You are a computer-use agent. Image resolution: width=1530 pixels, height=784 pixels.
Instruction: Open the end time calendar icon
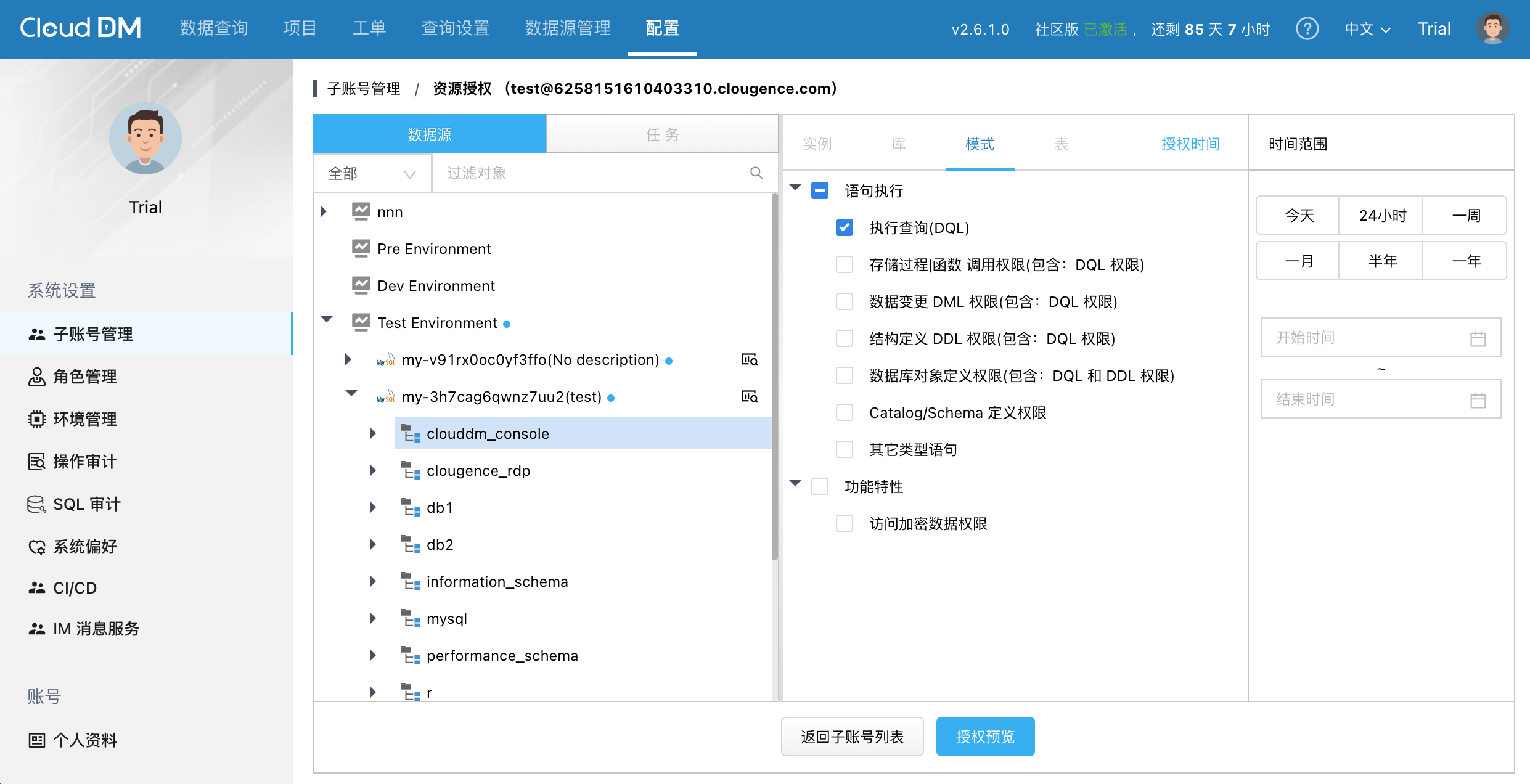[x=1478, y=399]
